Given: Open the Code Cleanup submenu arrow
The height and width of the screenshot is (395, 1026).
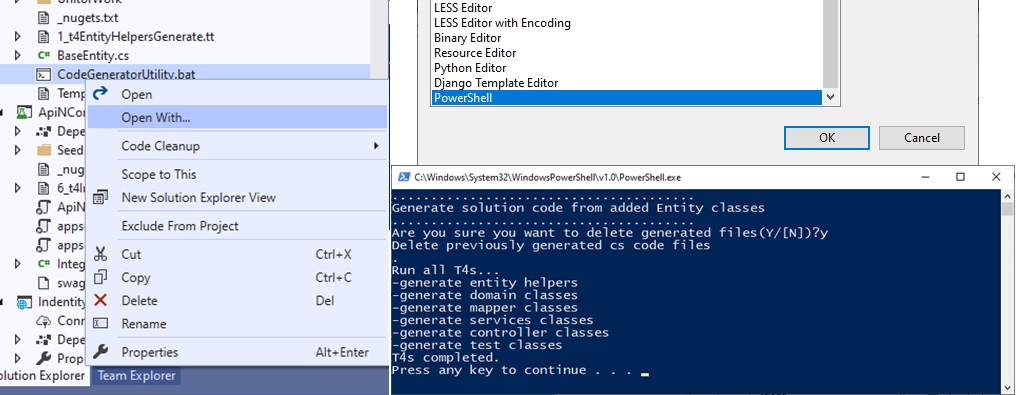Looking at the screenshot, I should click(x=376, y=146).
